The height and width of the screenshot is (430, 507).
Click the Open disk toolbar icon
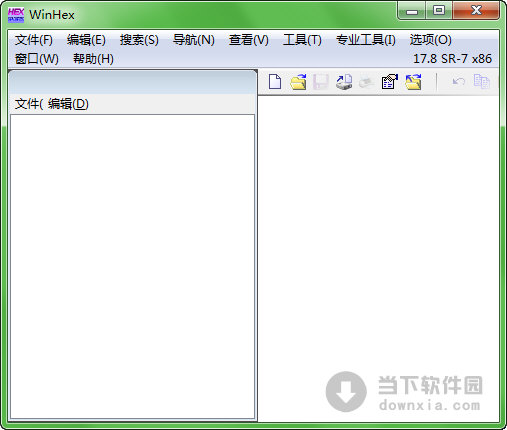[x=344, y=82]
